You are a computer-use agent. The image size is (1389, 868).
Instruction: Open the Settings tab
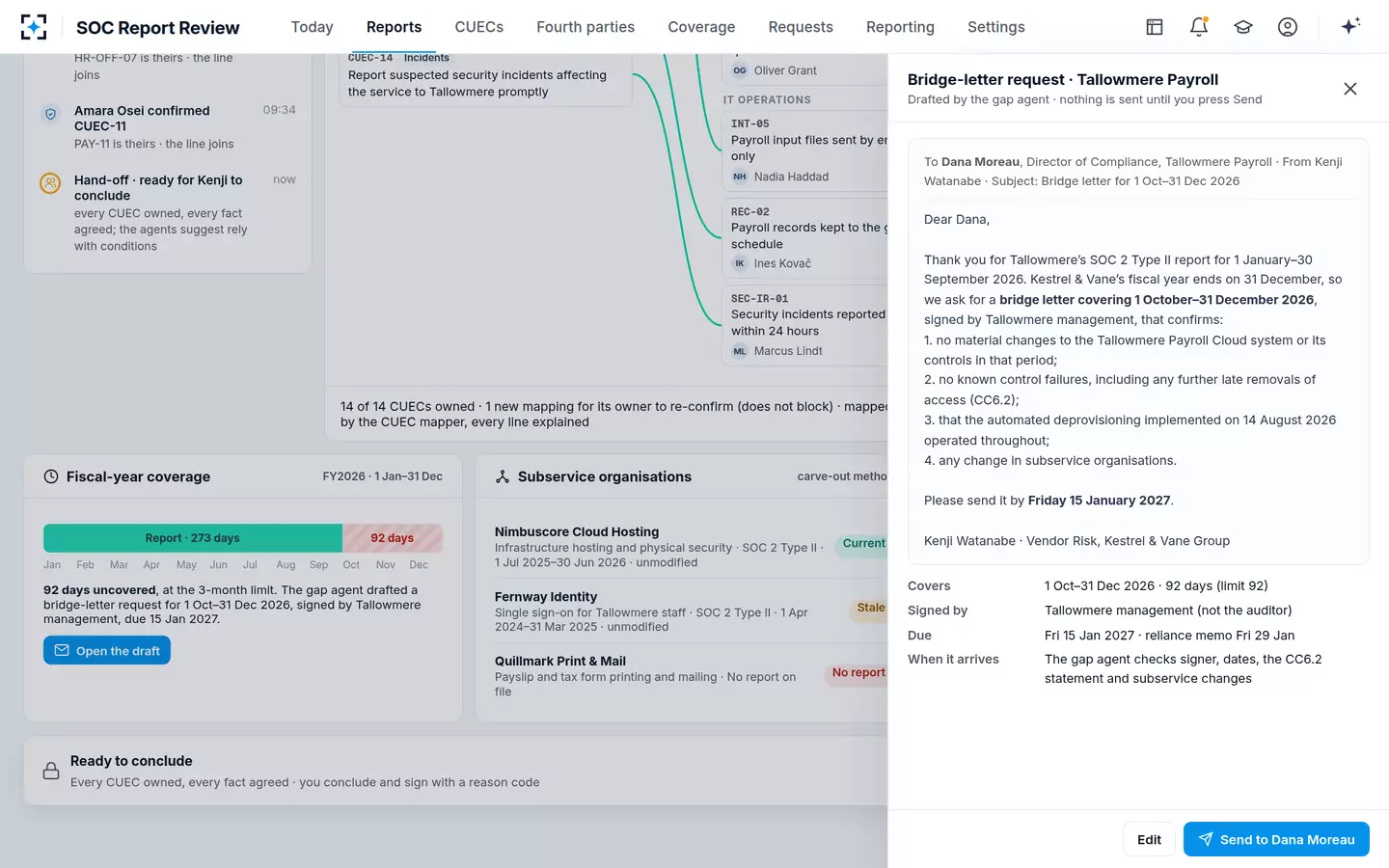[x=996, y=27]
